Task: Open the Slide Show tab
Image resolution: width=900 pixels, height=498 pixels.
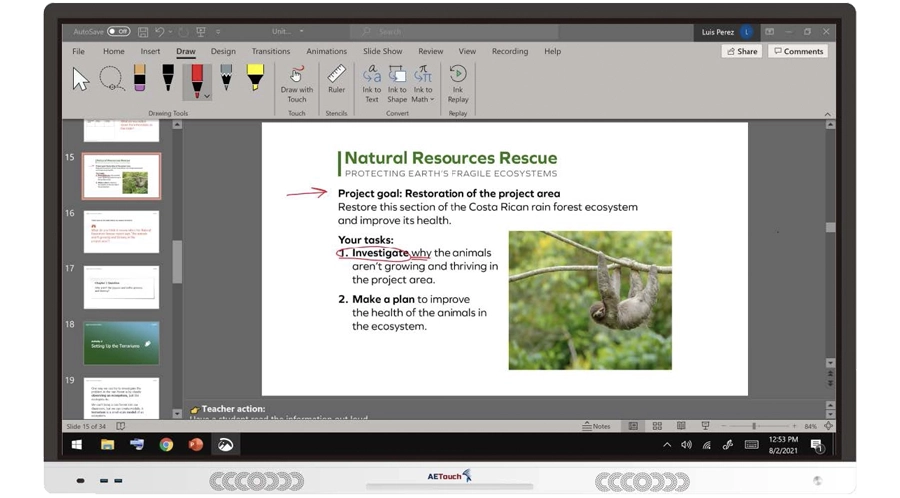Action: tap(382, 51)
